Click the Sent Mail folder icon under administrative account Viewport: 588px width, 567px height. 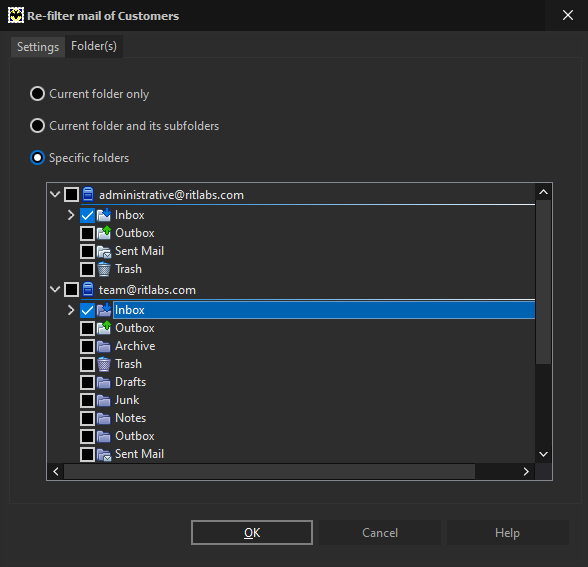104,251
